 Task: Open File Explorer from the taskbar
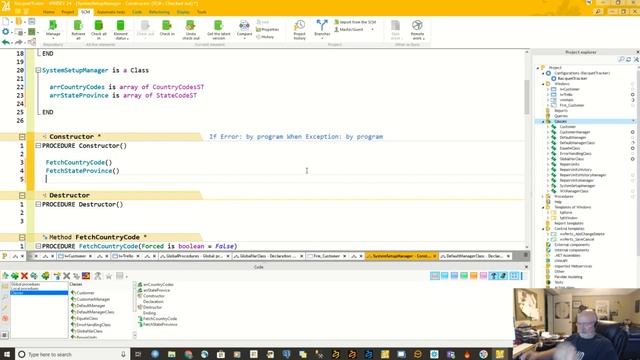171,354
